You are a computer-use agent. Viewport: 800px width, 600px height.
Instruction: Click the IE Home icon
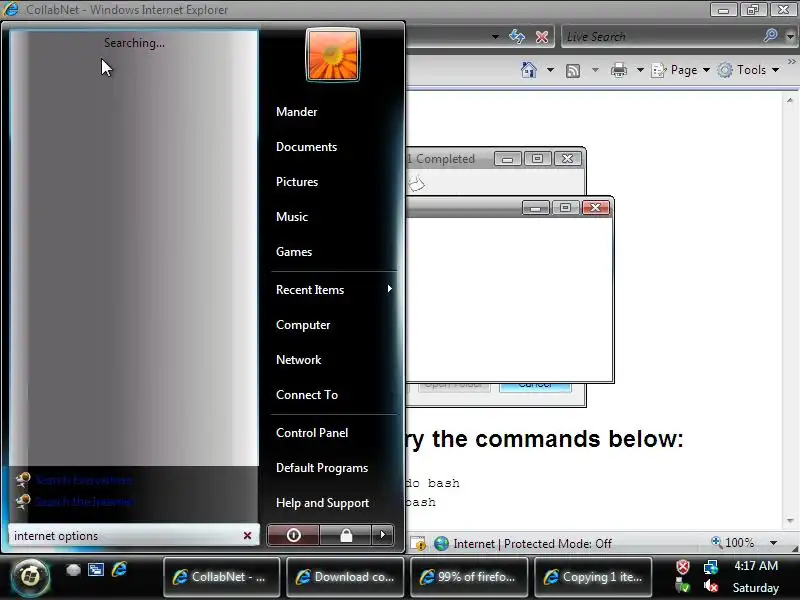[529, 70]
